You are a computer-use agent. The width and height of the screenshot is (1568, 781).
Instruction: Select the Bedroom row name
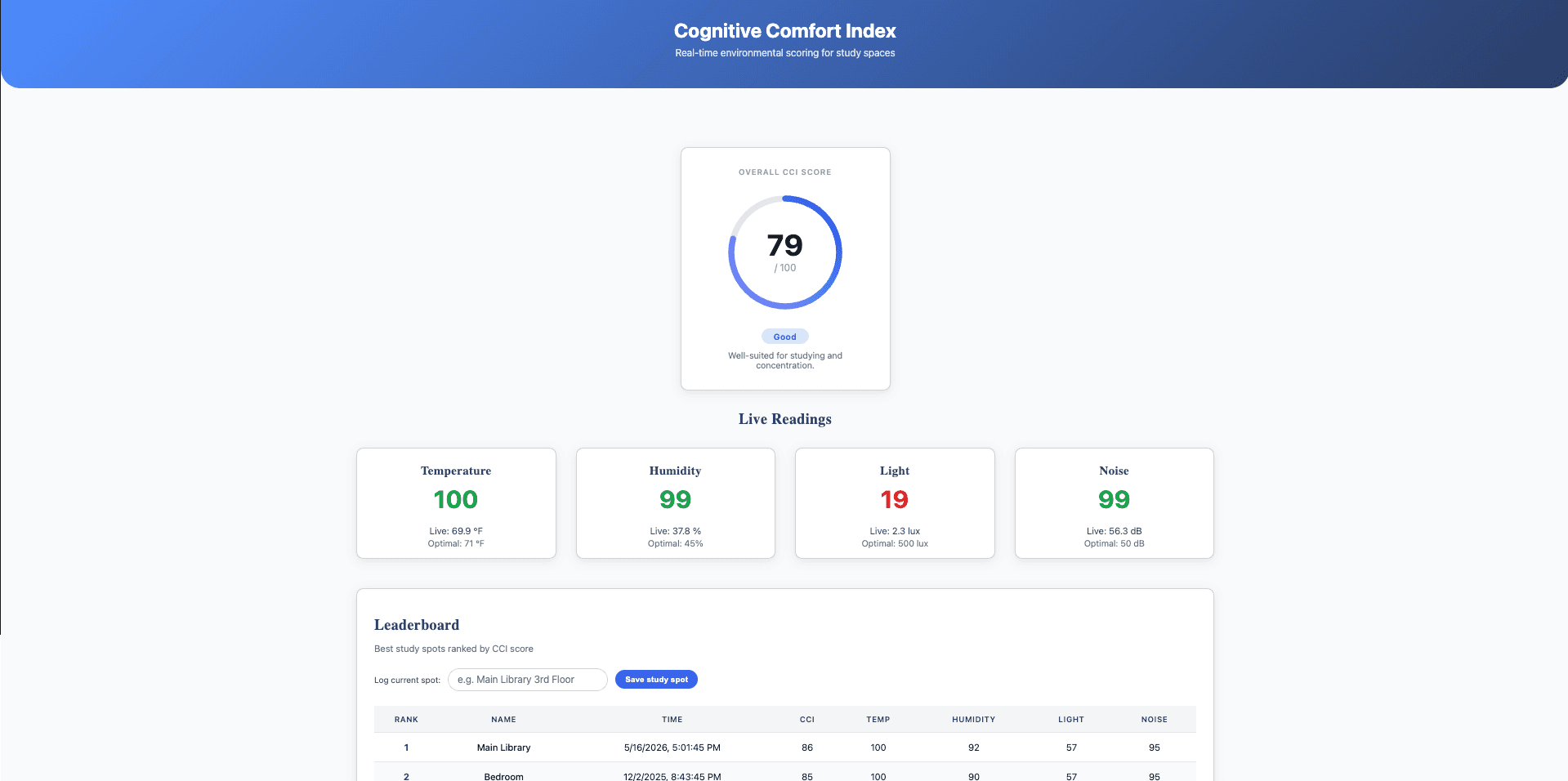click(504, 776)
